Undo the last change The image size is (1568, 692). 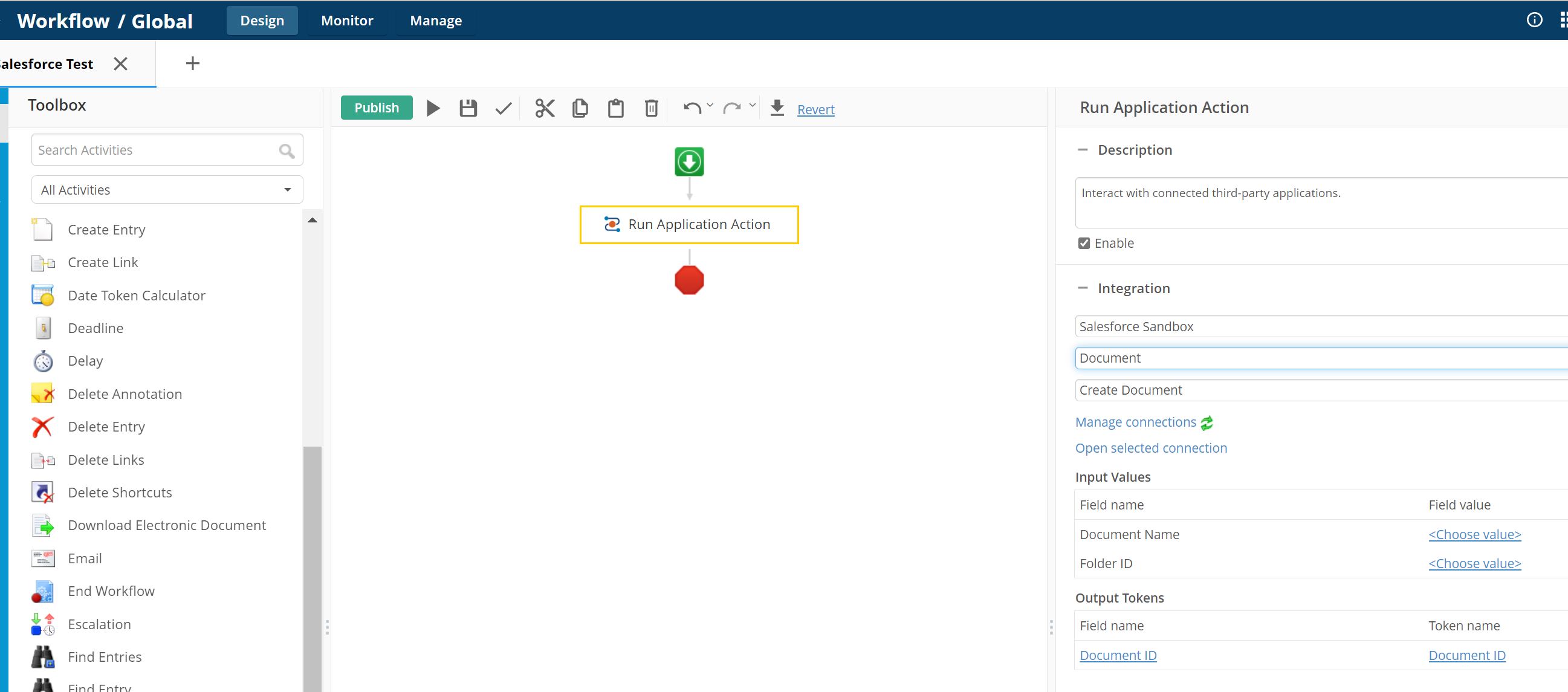coord(692,108)
